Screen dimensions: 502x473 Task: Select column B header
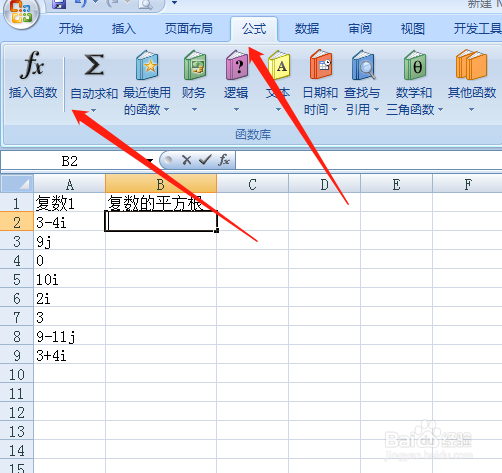pyautogui.click(x=161, y=184)
